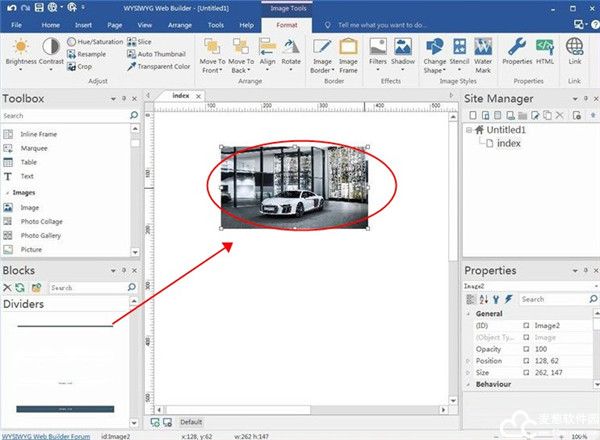Open the Align options
The width and height of the screenshot is (600, 440).
click(x=267, y=54)
